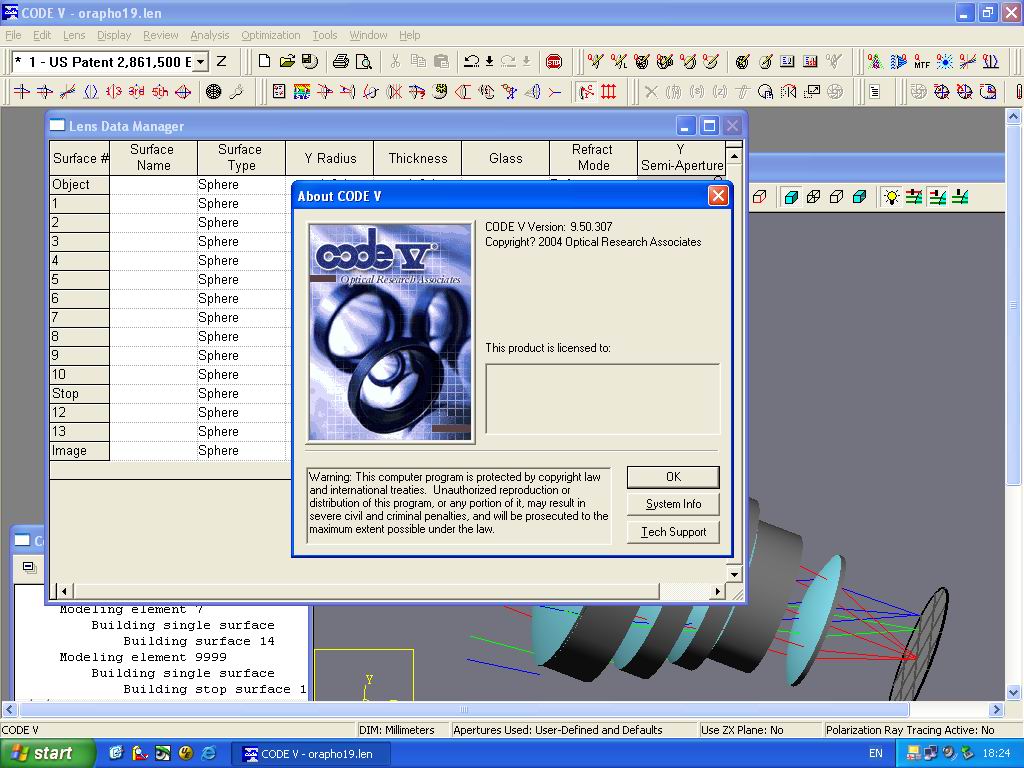The width and height of the screenshot is (1024, 768).
Task: Click the 5th order aberrations icon
Action: (x=159, y=92)
